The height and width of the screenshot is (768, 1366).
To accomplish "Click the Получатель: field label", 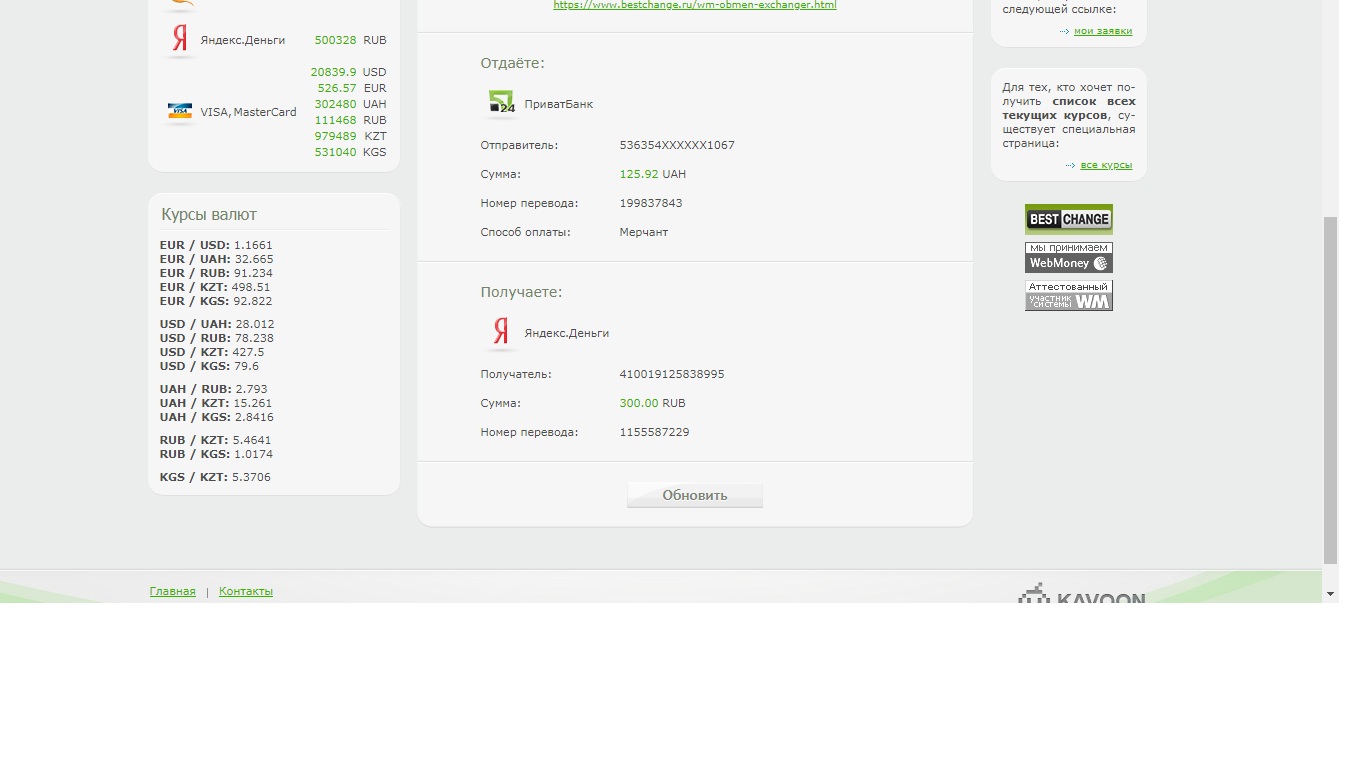I will (x=516, y=374).
